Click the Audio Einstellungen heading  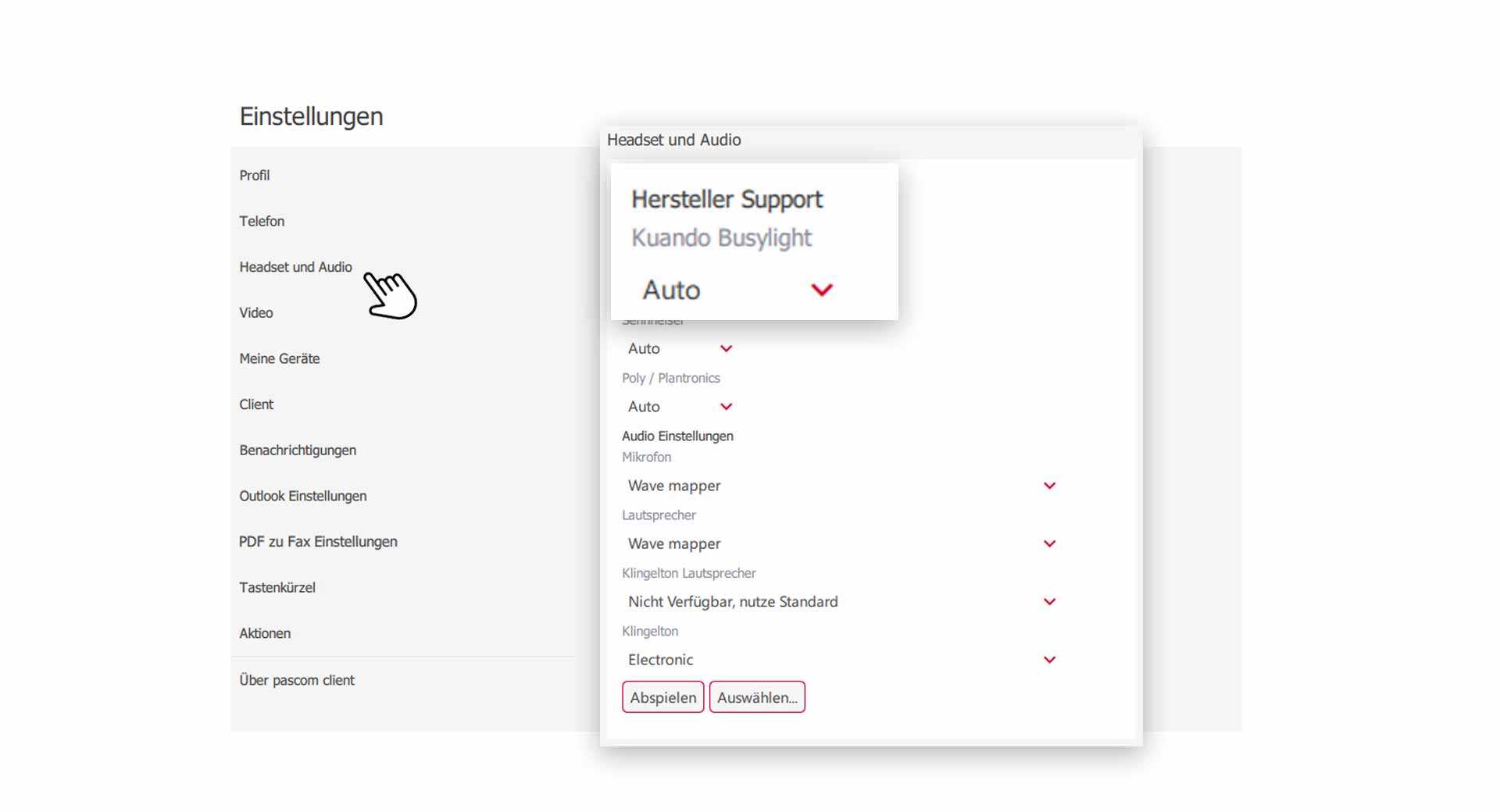point(677,436)
